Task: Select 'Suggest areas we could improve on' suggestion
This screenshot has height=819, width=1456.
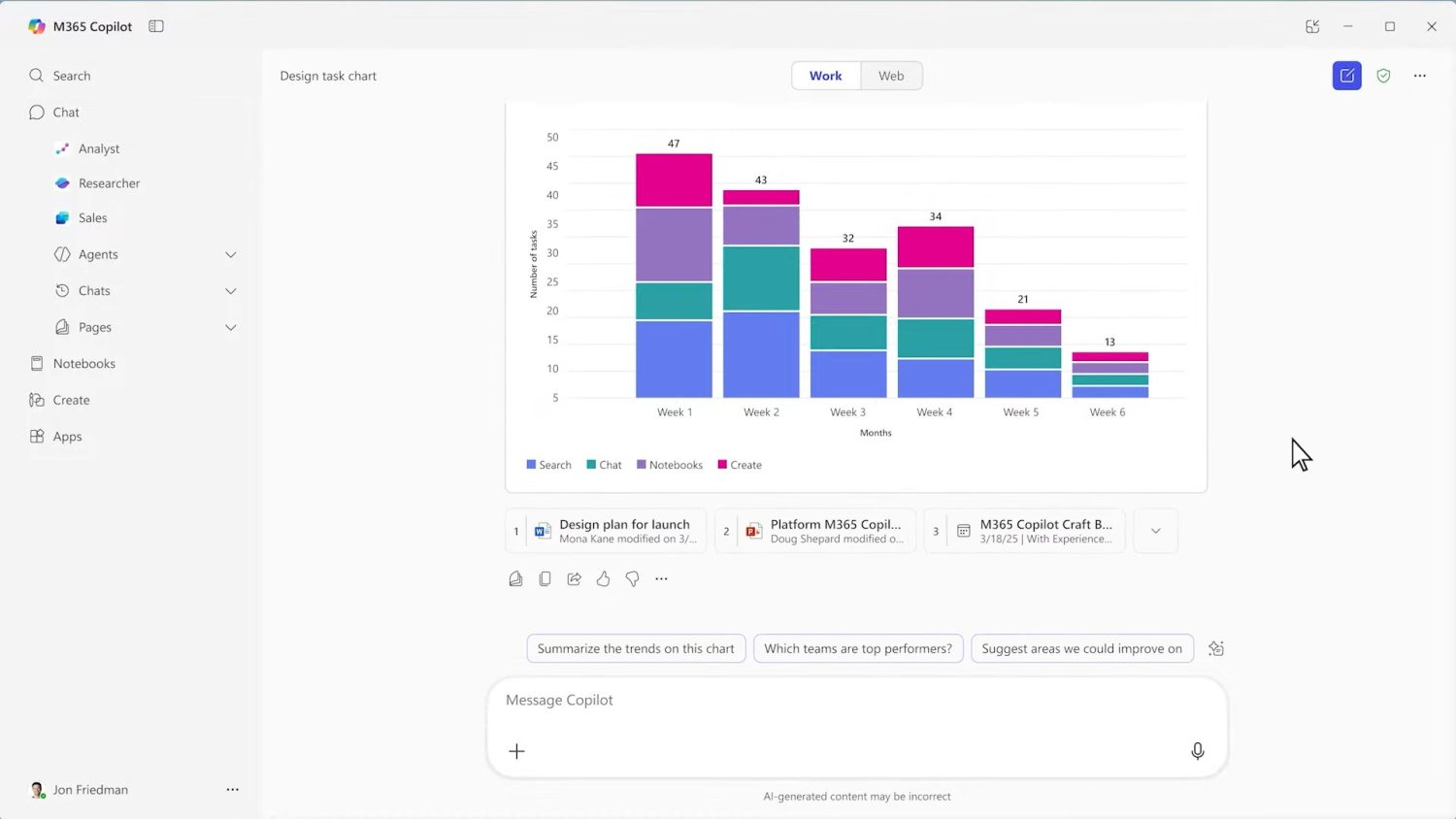Action: [x=1082, y=648]
